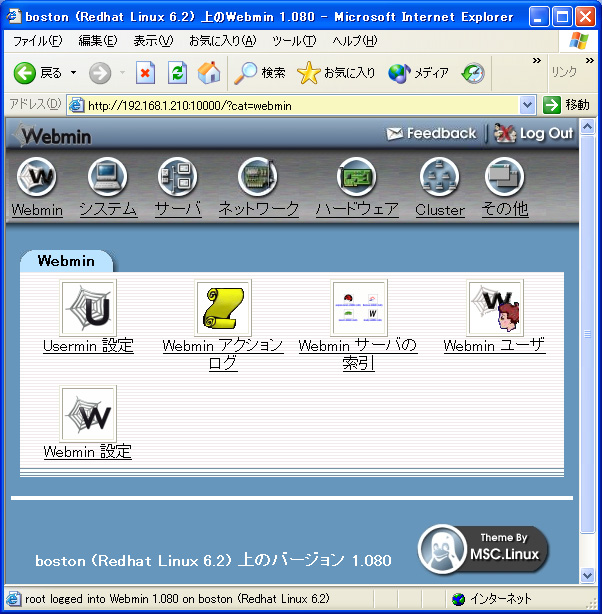
Task: Go to the browser Home page icon
Action: pos(209,73)
